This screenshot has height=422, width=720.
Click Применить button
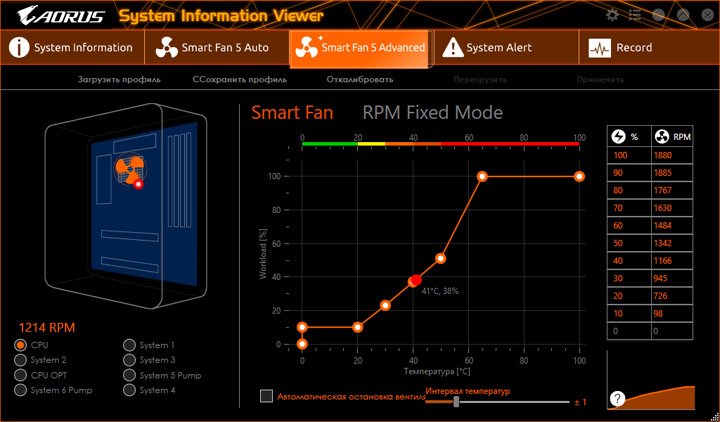600,79
